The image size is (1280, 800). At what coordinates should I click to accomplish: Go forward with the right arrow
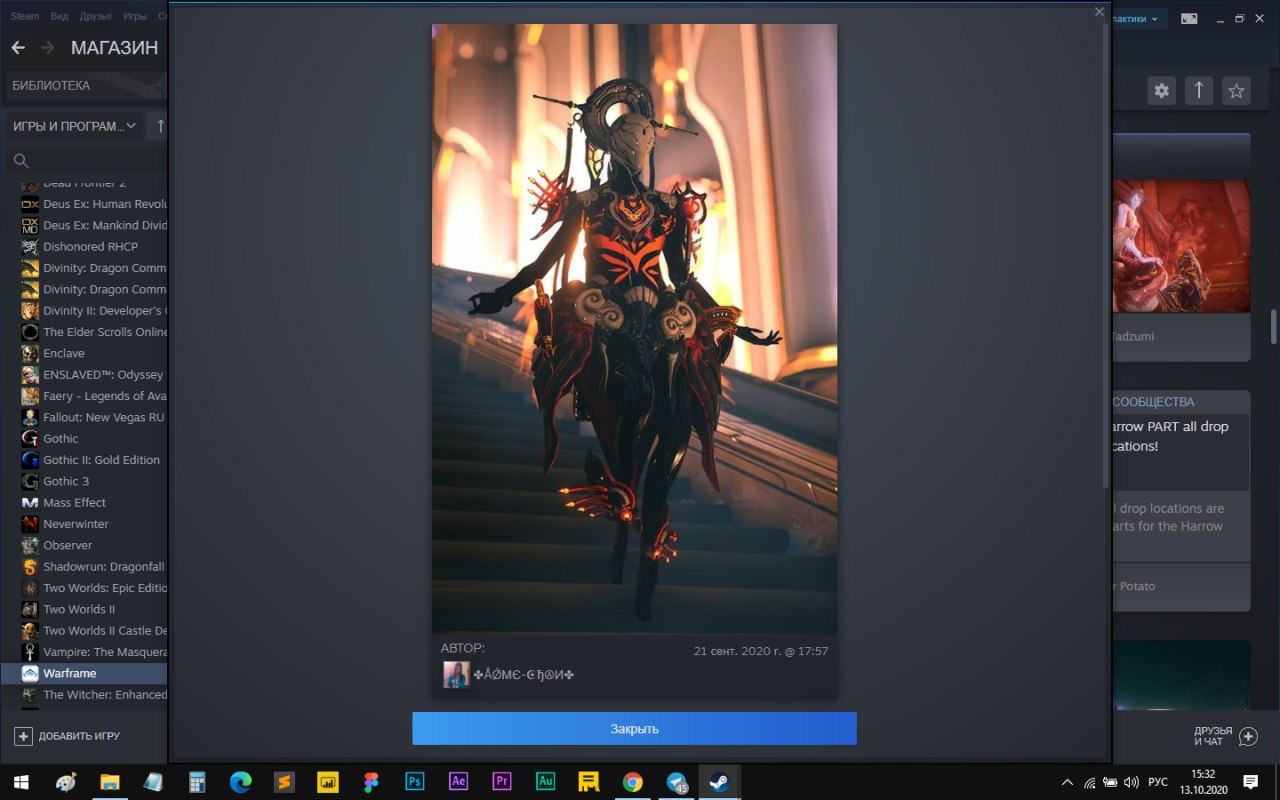(48, 48)
